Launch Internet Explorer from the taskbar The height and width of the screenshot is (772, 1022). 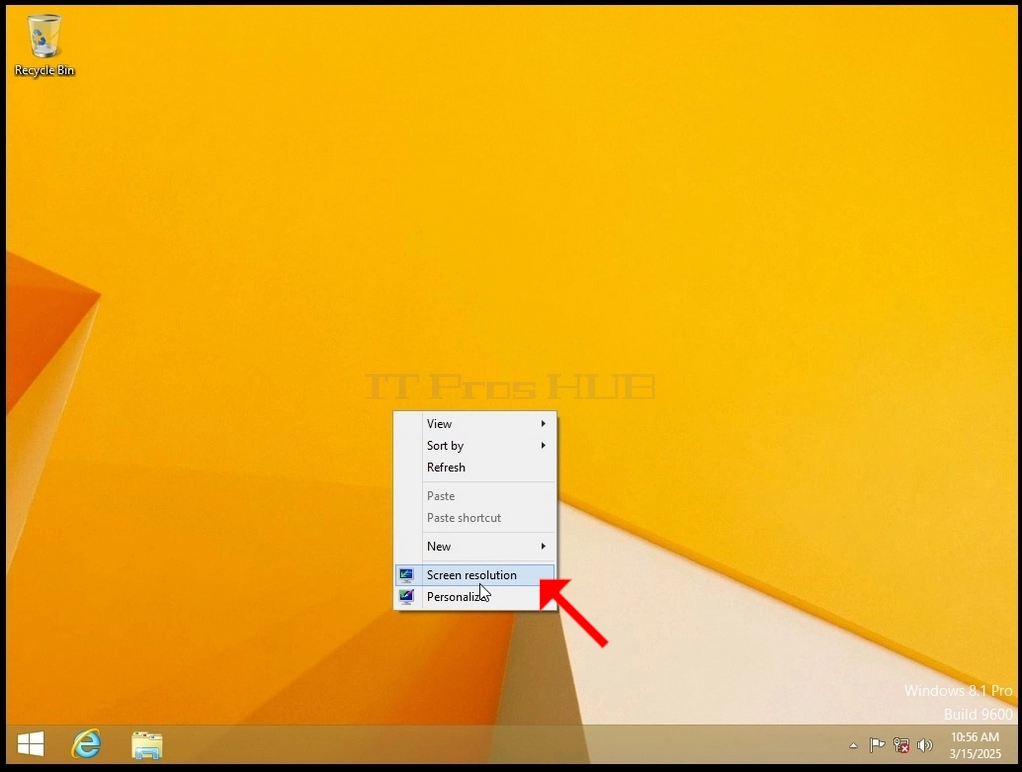(87, 744)
